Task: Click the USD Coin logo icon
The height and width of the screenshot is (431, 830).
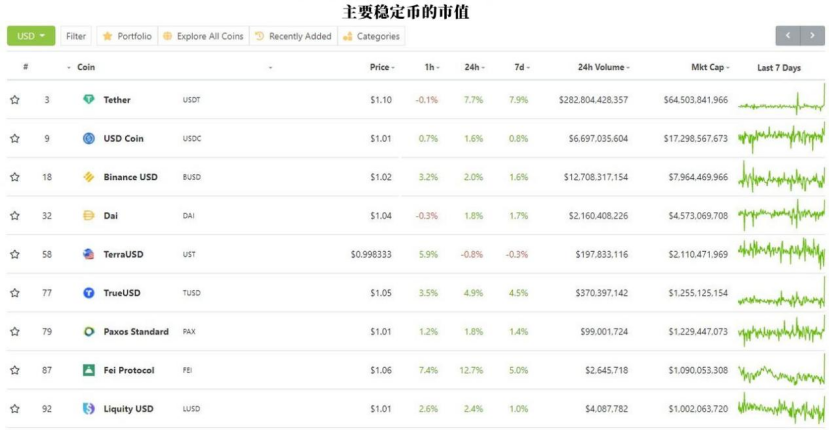Action: [x=88, y=138]
